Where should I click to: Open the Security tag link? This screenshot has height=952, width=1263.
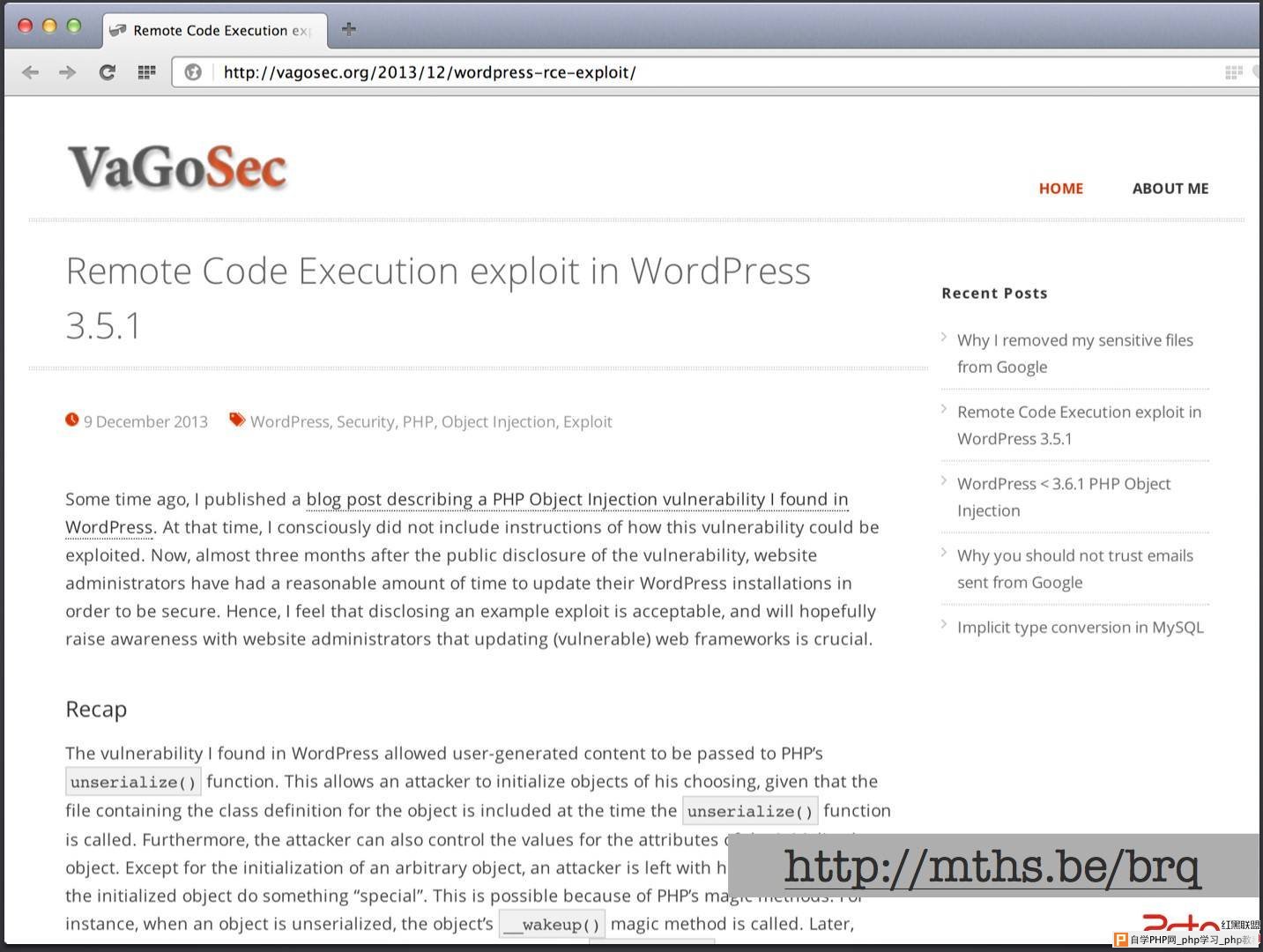click(366, 421)
